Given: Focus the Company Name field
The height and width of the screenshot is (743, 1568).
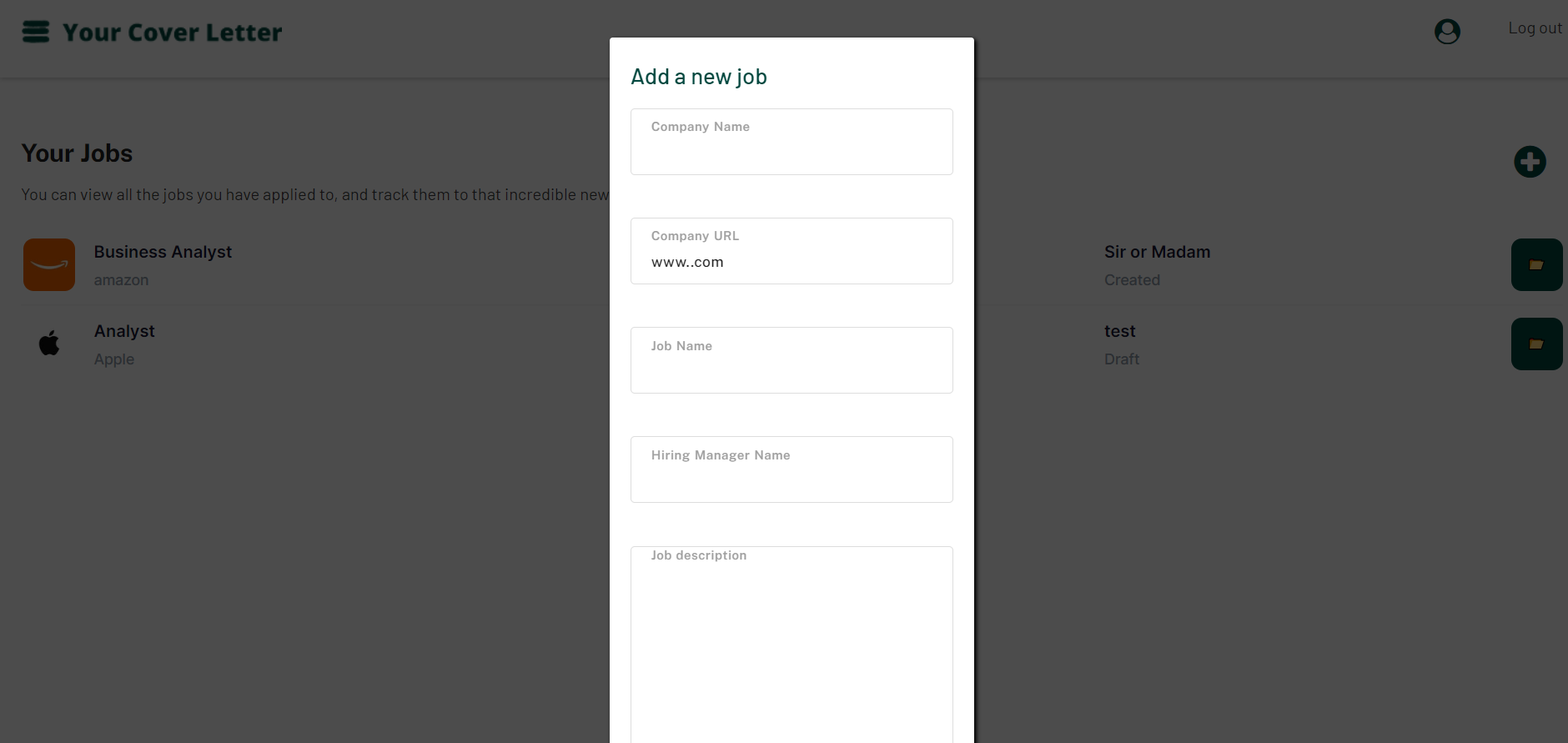Looking at the screenshot, I should 792,142.
